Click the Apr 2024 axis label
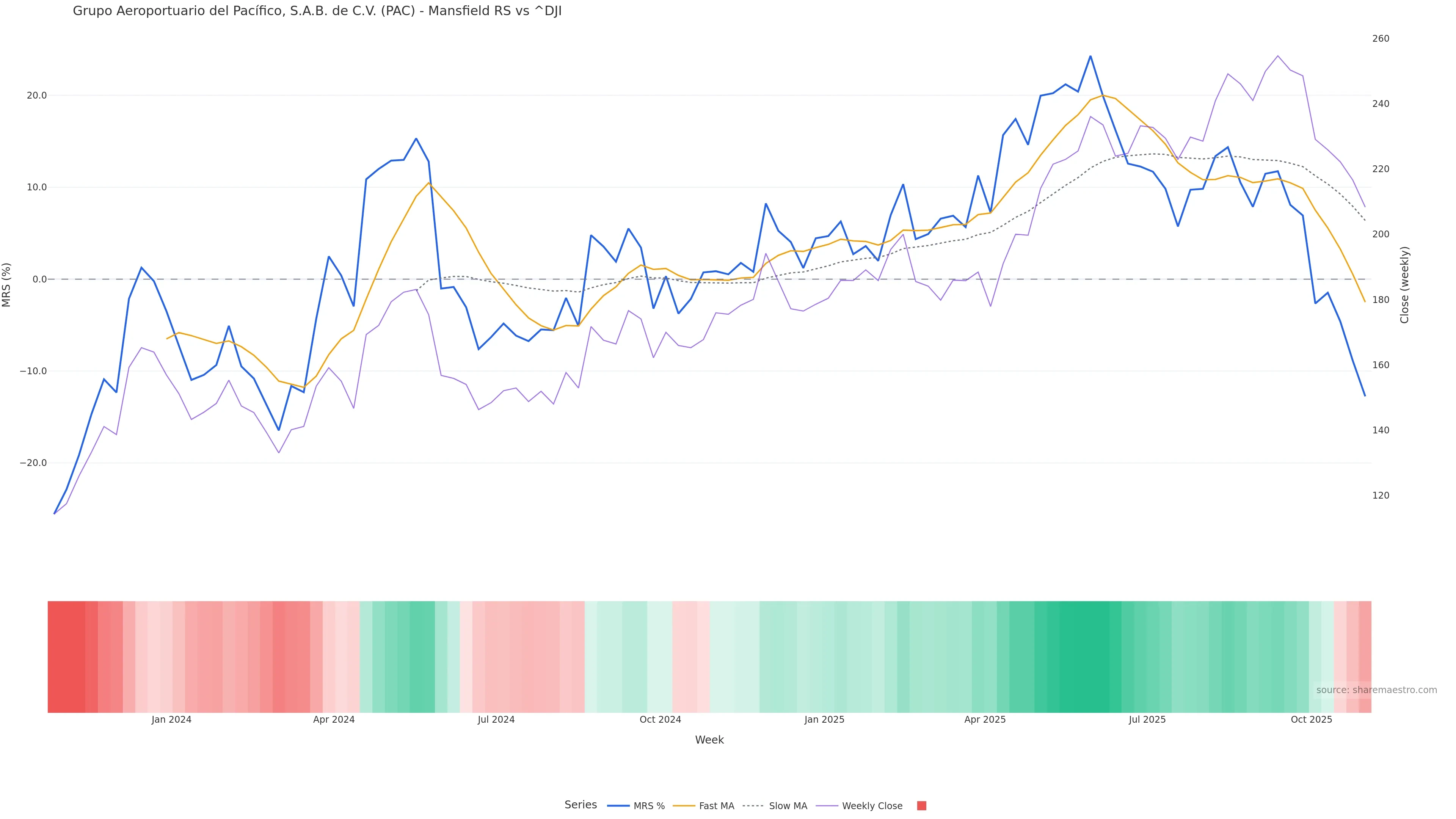Image resolution: width=1456 pixels, height=819 pixels. 334,720
